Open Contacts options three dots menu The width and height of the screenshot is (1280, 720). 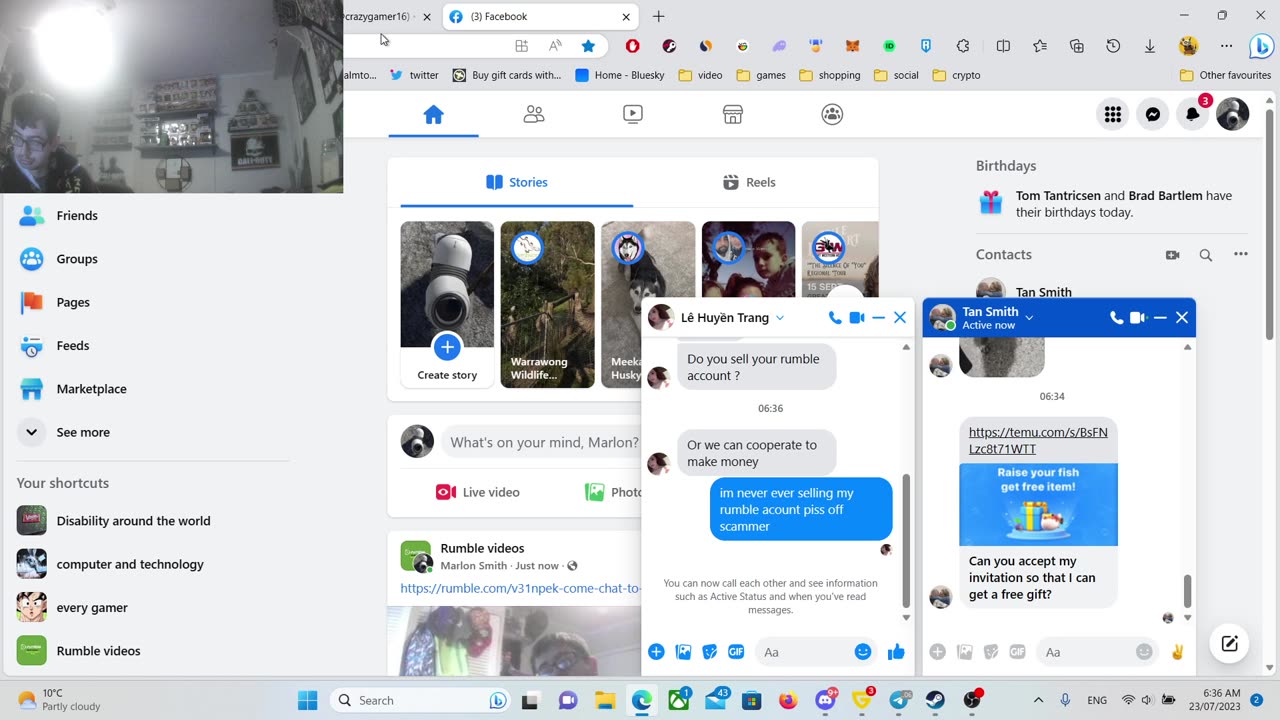[1241, 254]
